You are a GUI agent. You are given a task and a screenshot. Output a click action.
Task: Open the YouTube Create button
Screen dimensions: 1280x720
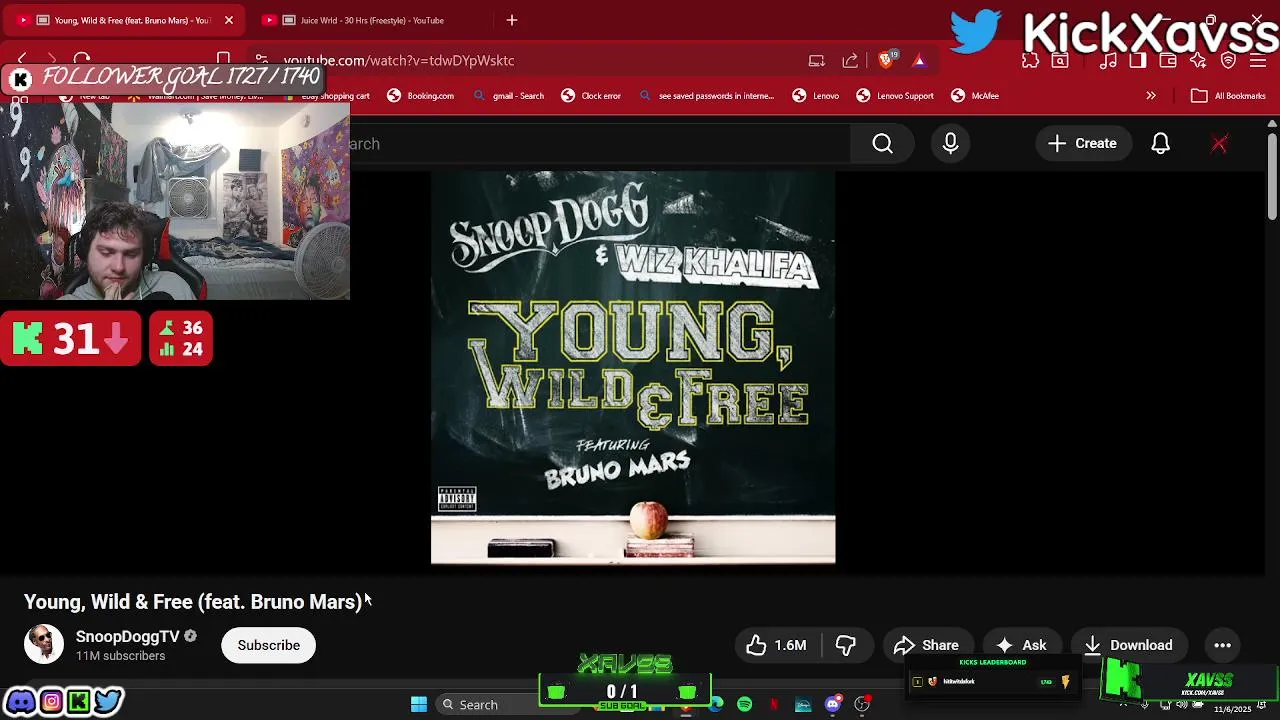(1082, 144)
